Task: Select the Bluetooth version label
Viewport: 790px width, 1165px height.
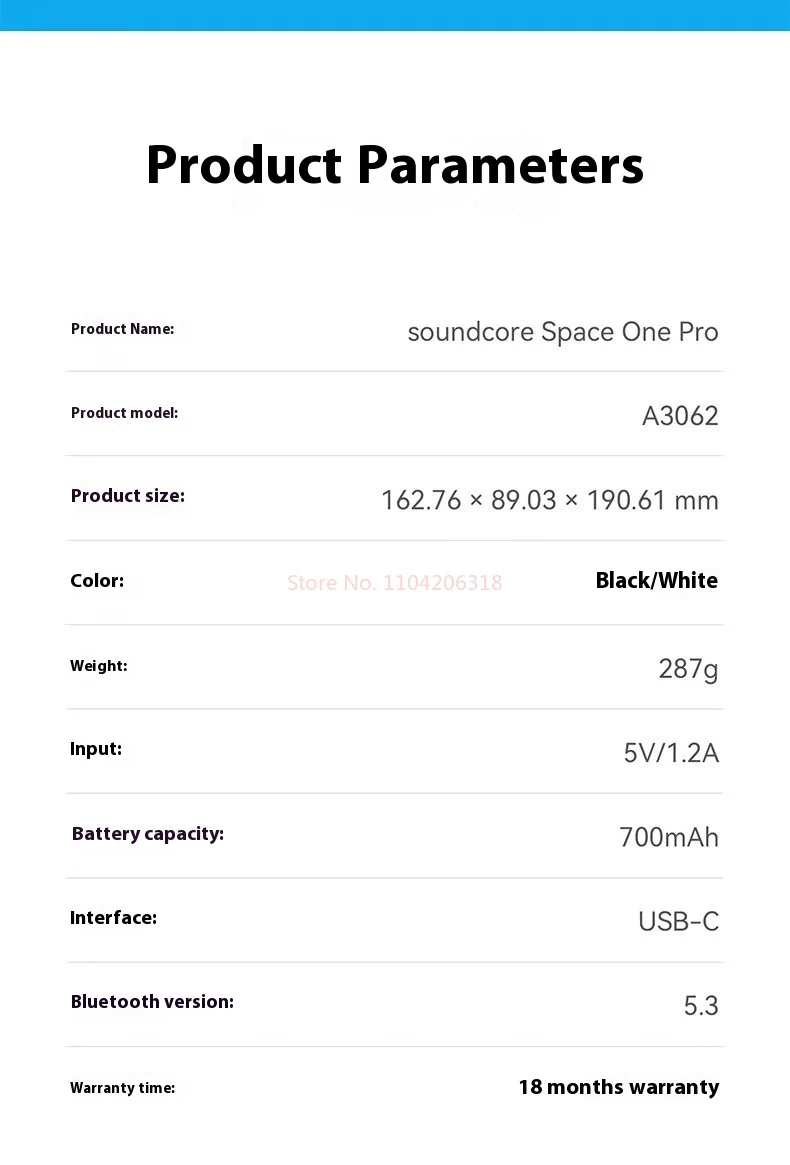Action: click(152, 1002)
